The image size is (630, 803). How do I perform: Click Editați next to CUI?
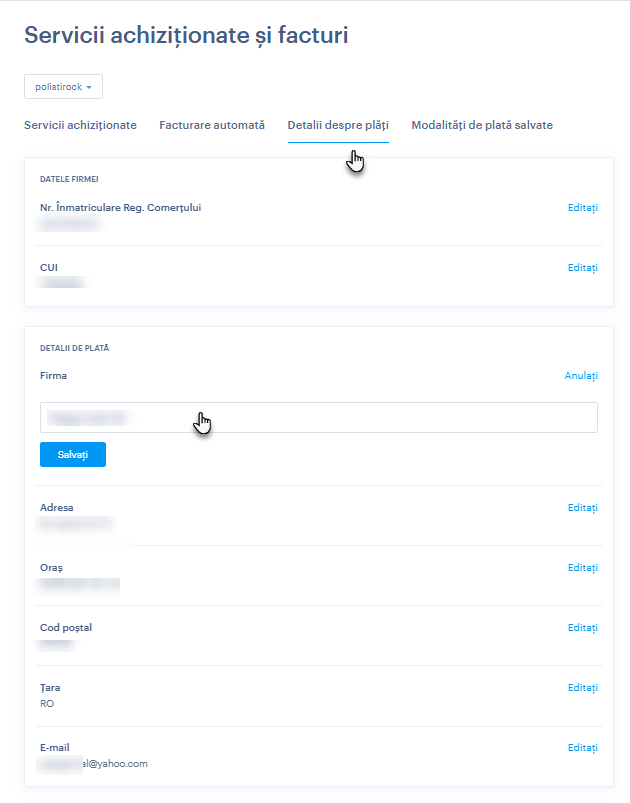tap(582, 268)
